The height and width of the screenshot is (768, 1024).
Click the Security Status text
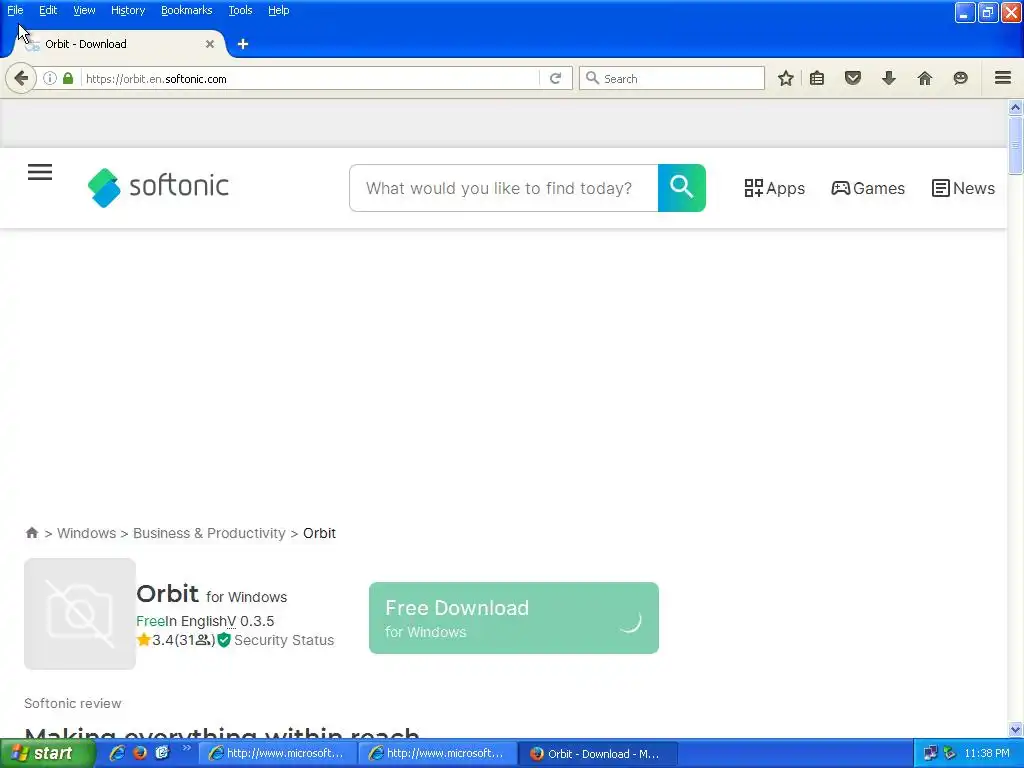point(284,640)
